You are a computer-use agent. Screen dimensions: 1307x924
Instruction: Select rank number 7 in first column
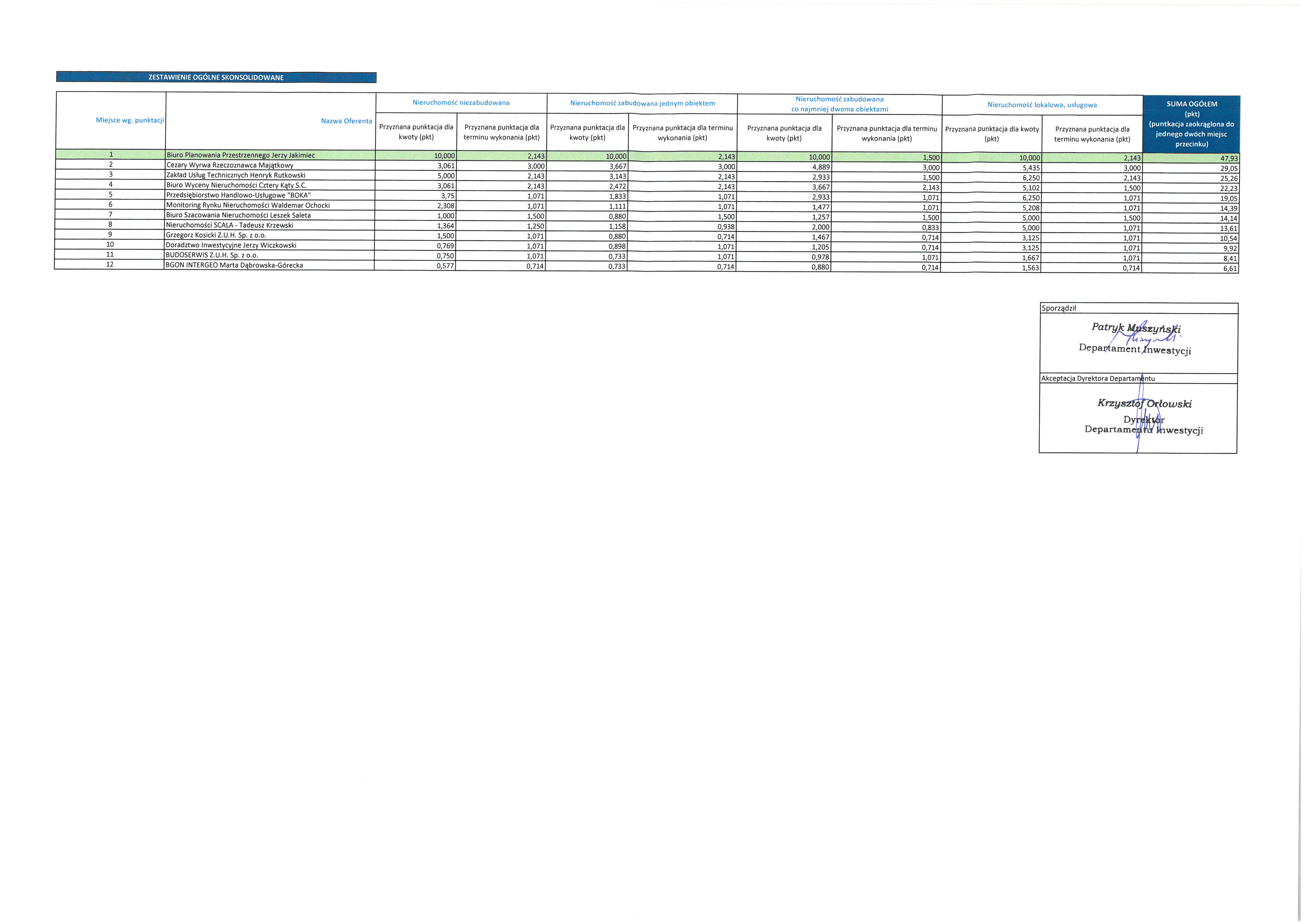(110, 215)
